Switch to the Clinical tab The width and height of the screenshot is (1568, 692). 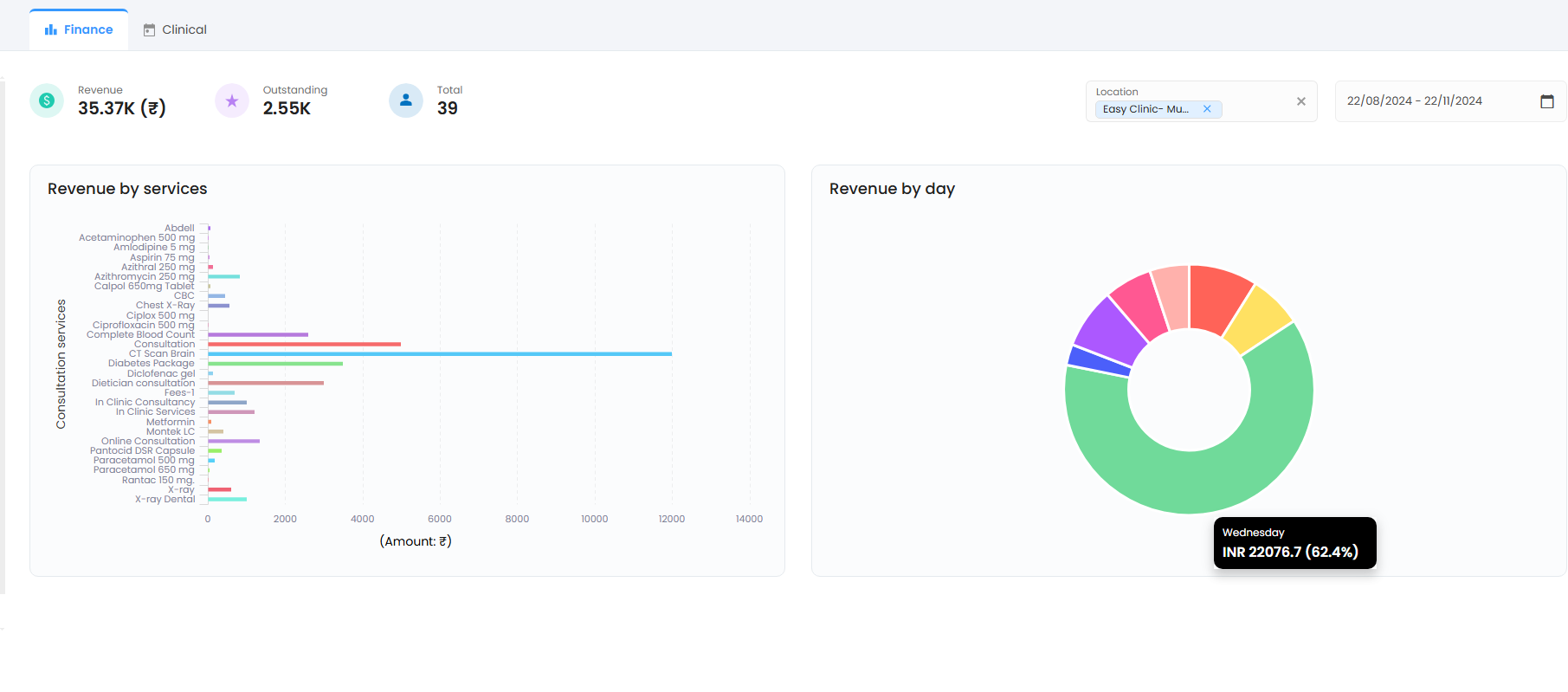pos(175,29)
